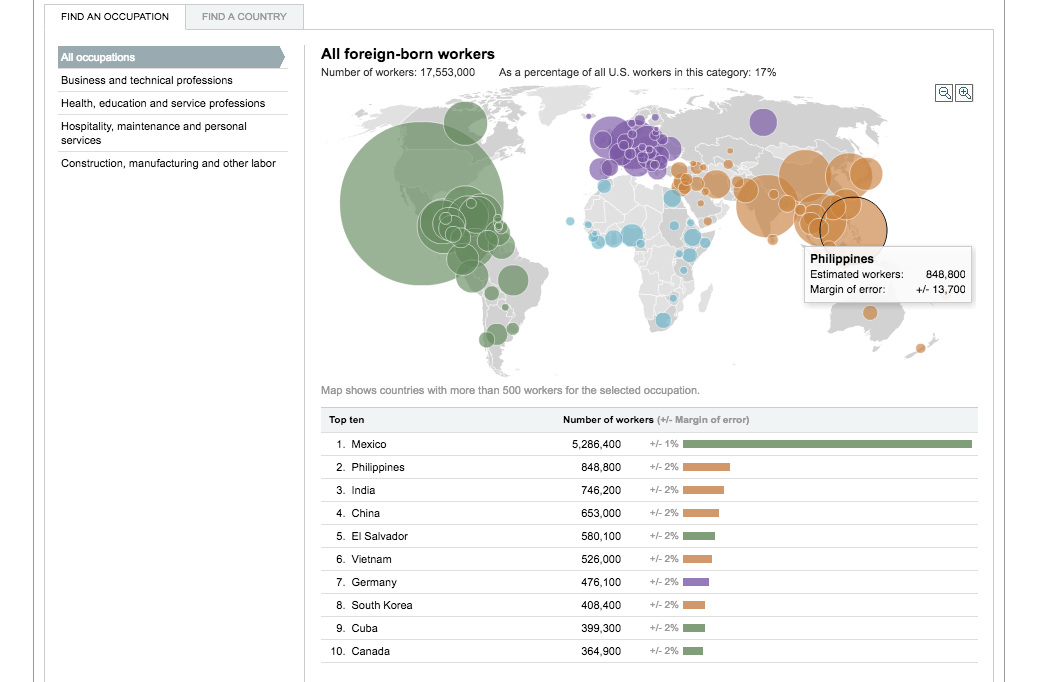The image size is (1050, 682).
Task: Click the purple Russia bubble on map
Action: 763,123
